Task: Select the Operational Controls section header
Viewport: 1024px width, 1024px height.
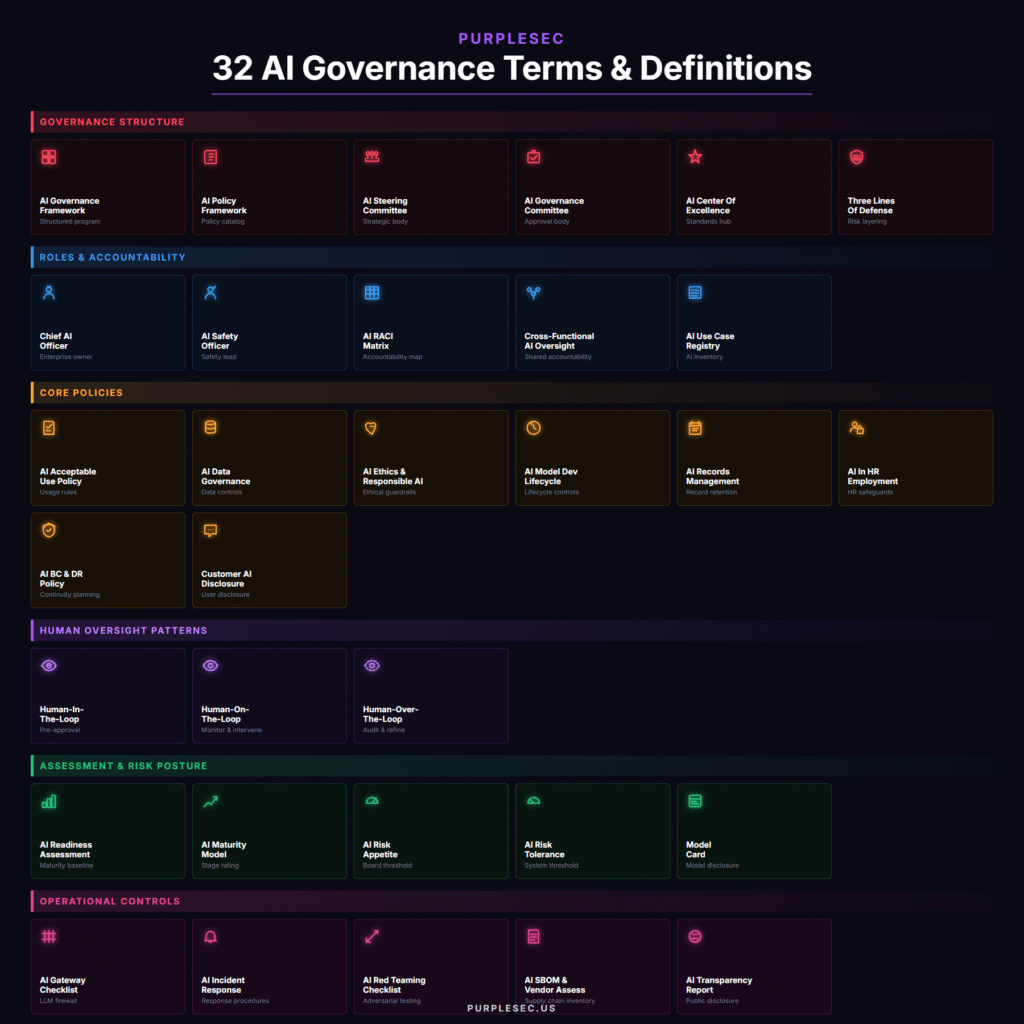Action: pyautogui.click(x=512, y=901)
